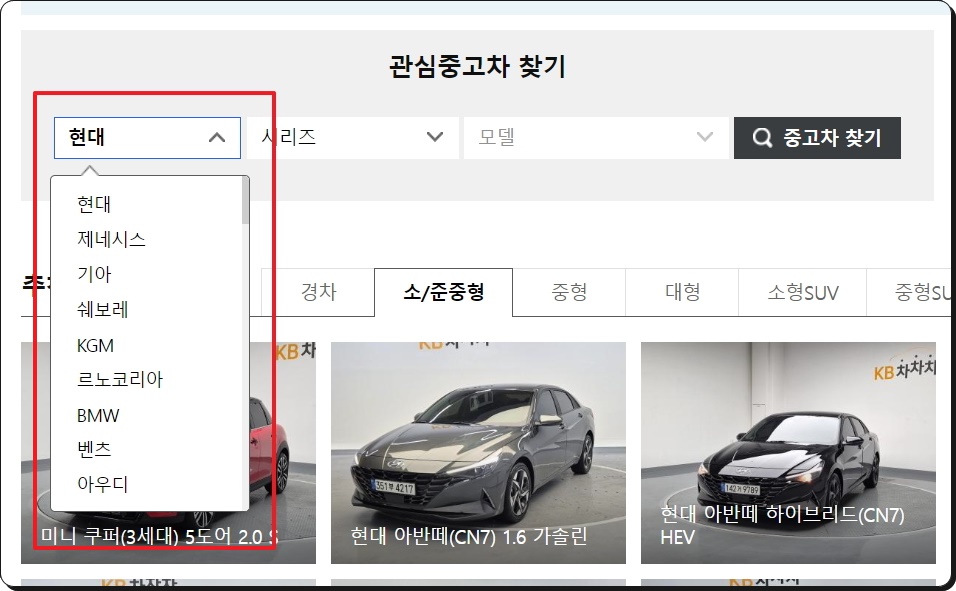The width and height of the screenshot is (956, 591).
Task: Click the up chevron on 현대 dropdown
Action: 216,138
